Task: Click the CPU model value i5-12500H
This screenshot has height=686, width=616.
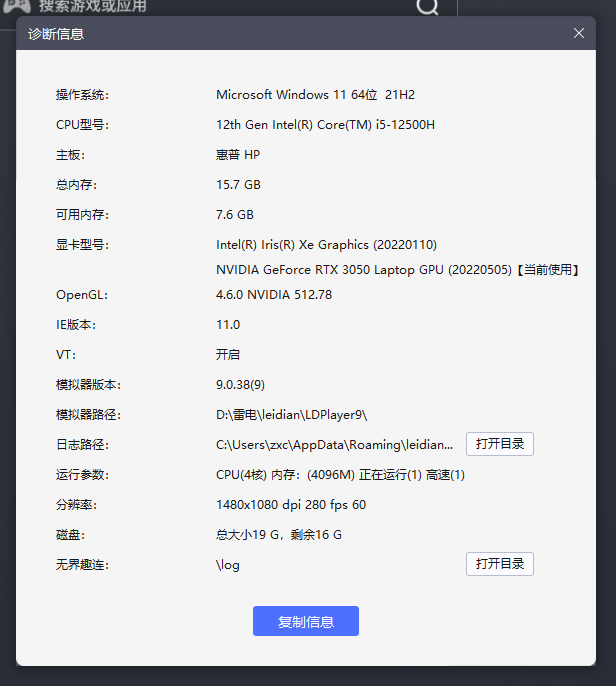Action: point(325,125)
